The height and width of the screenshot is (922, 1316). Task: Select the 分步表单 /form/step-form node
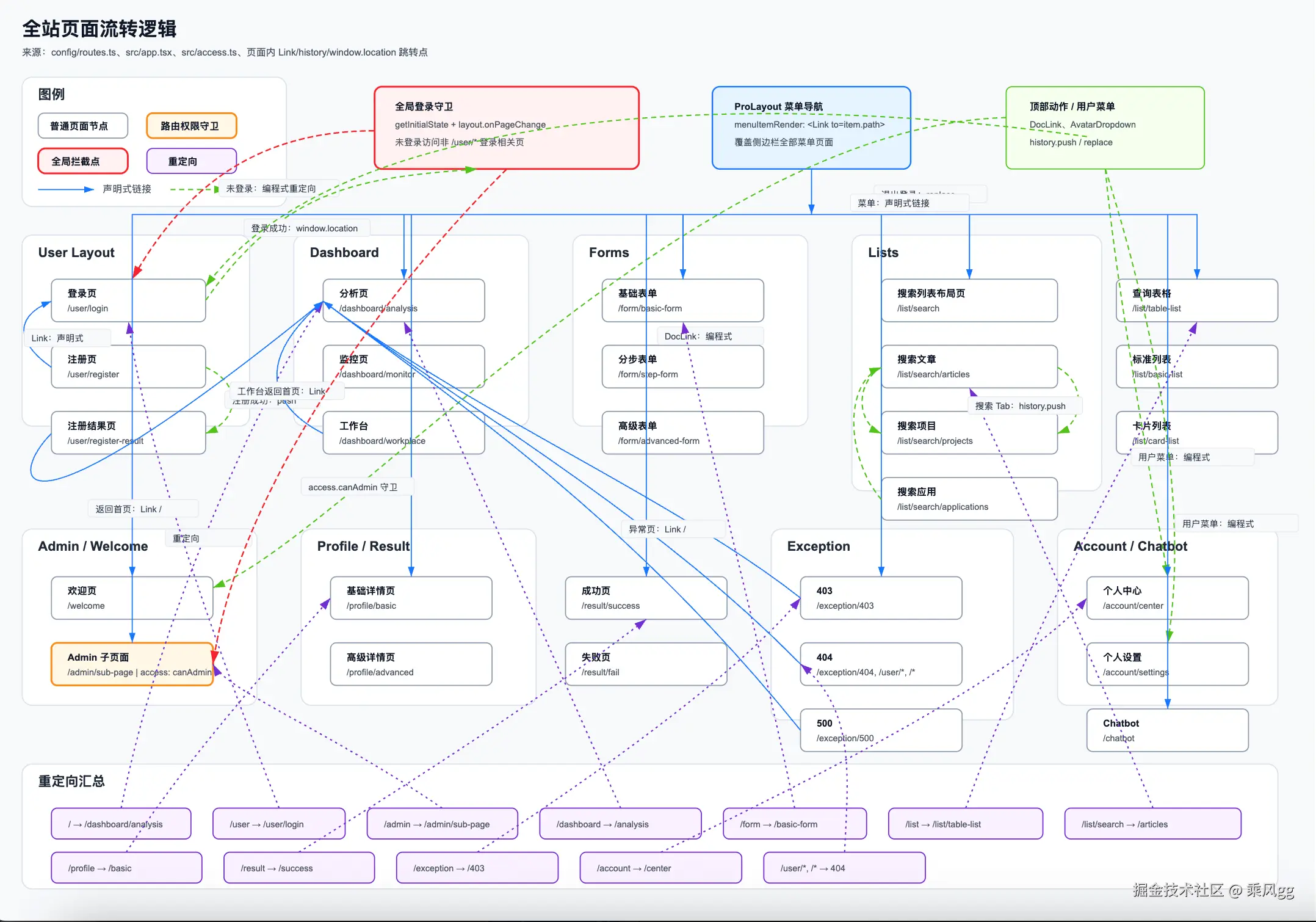coord(682,366)
